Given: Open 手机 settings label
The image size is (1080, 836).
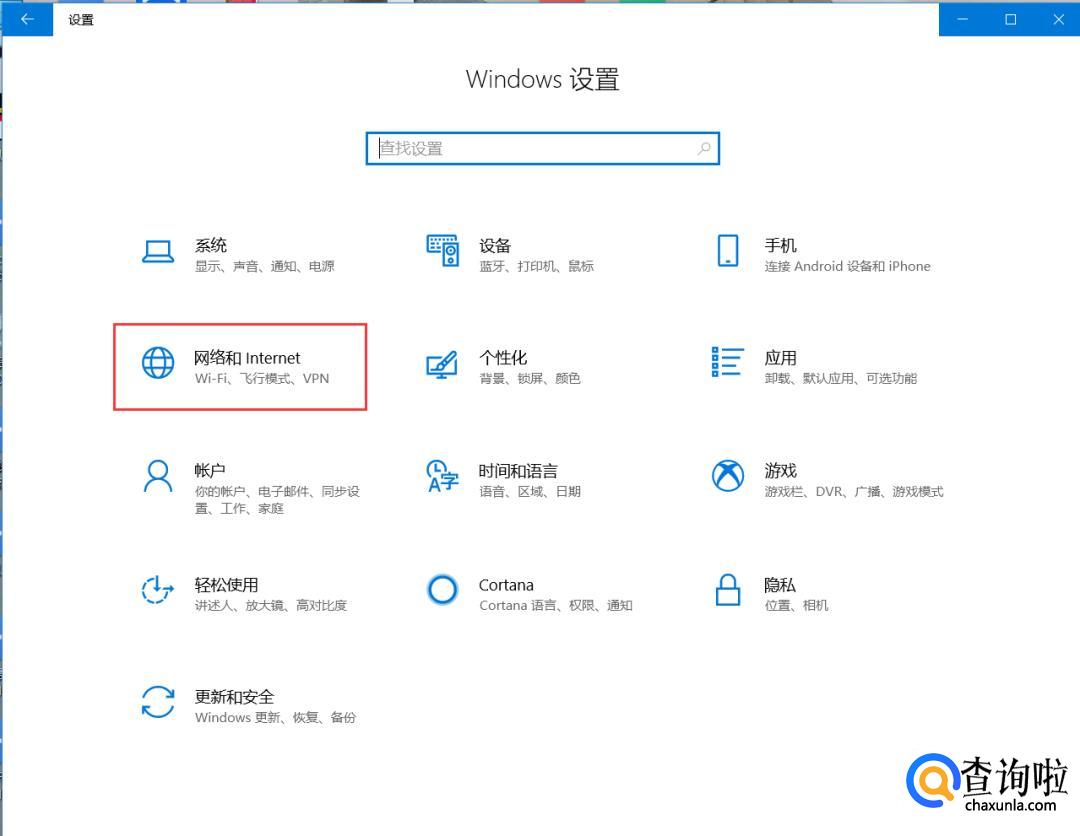Looking at the screenshot, I should (780, 245).
